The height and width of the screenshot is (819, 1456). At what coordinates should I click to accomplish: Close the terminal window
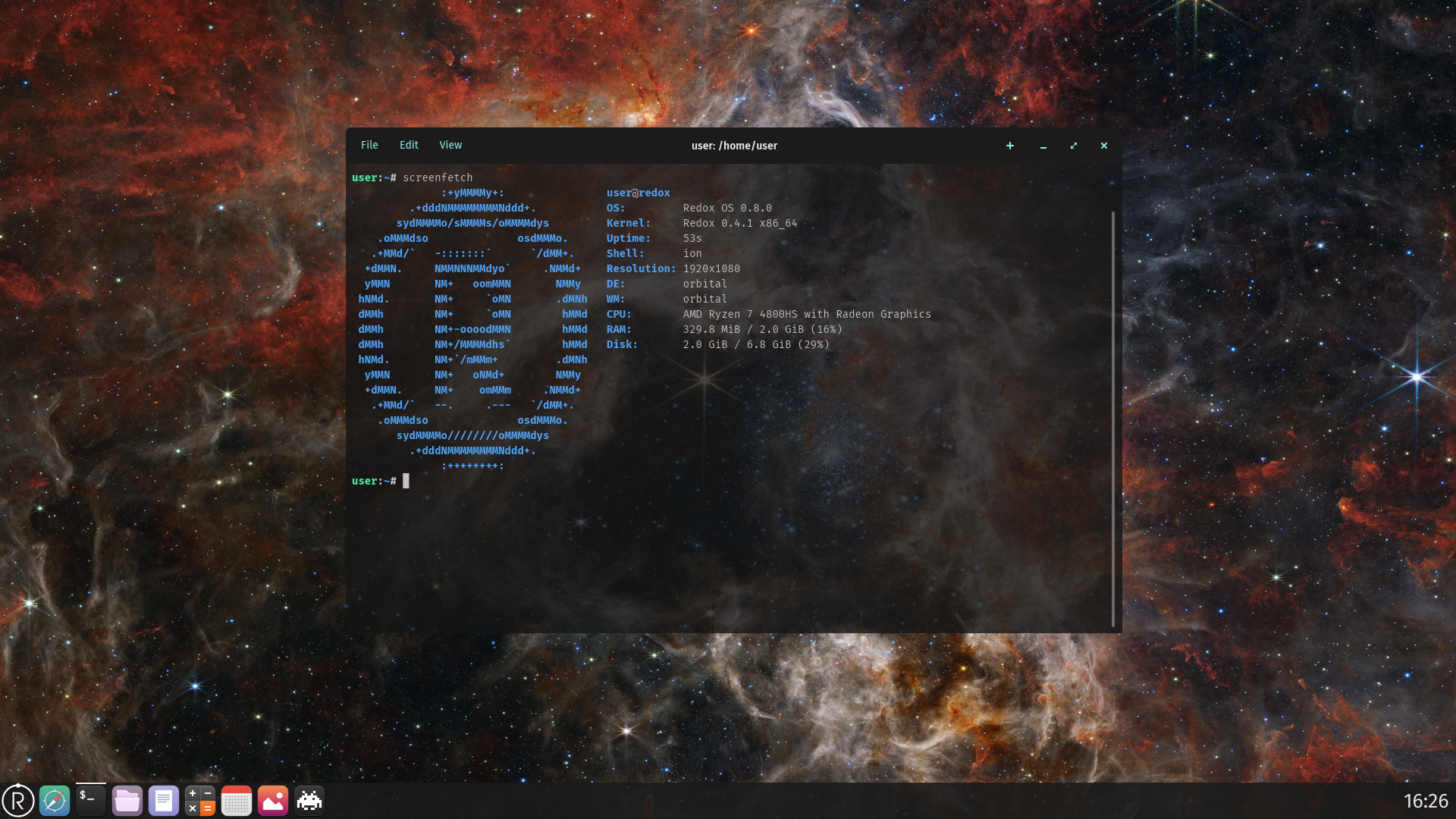pyautogui.click(x=1104, y=146)
